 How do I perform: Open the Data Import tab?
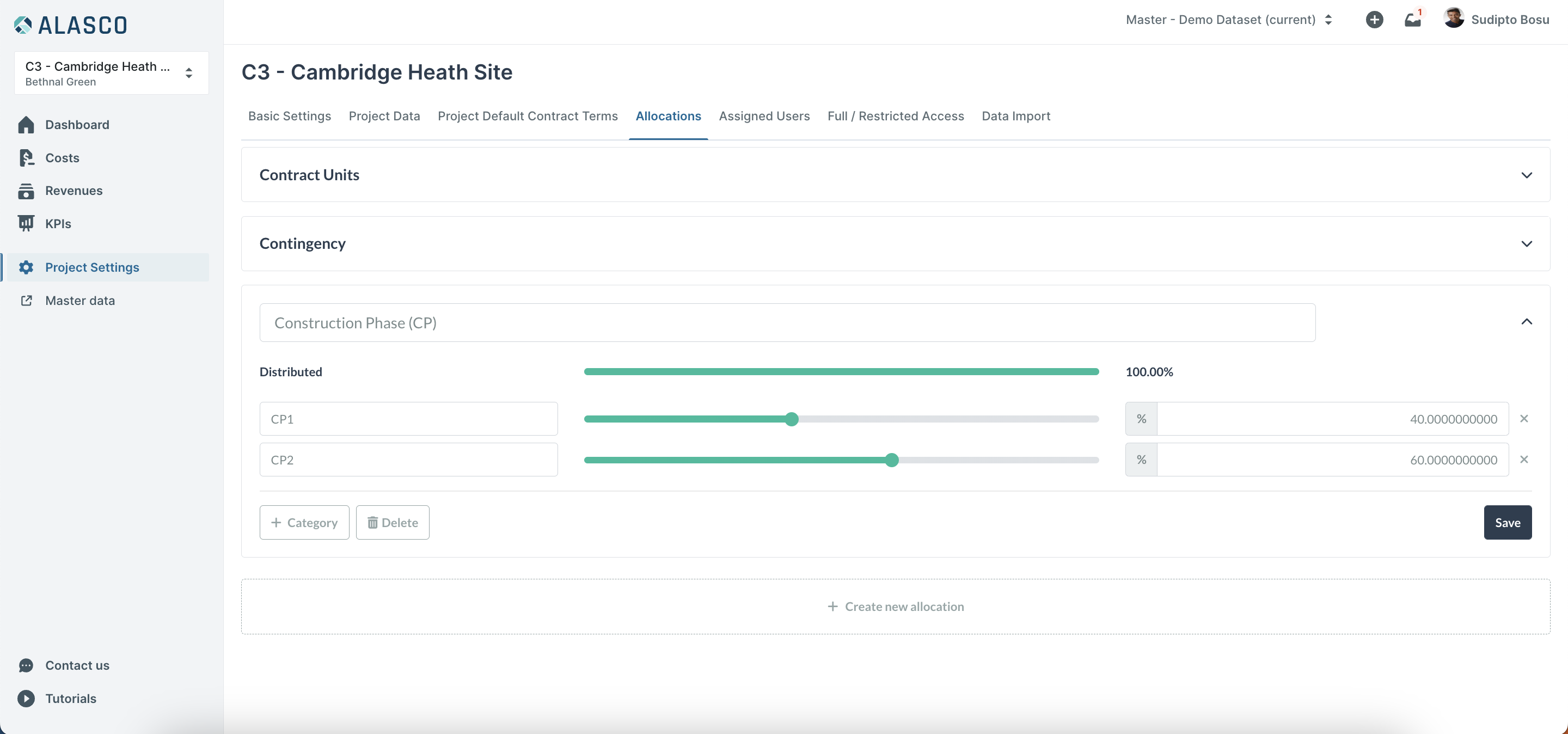pyautogui.click(x=1015, y=116)
